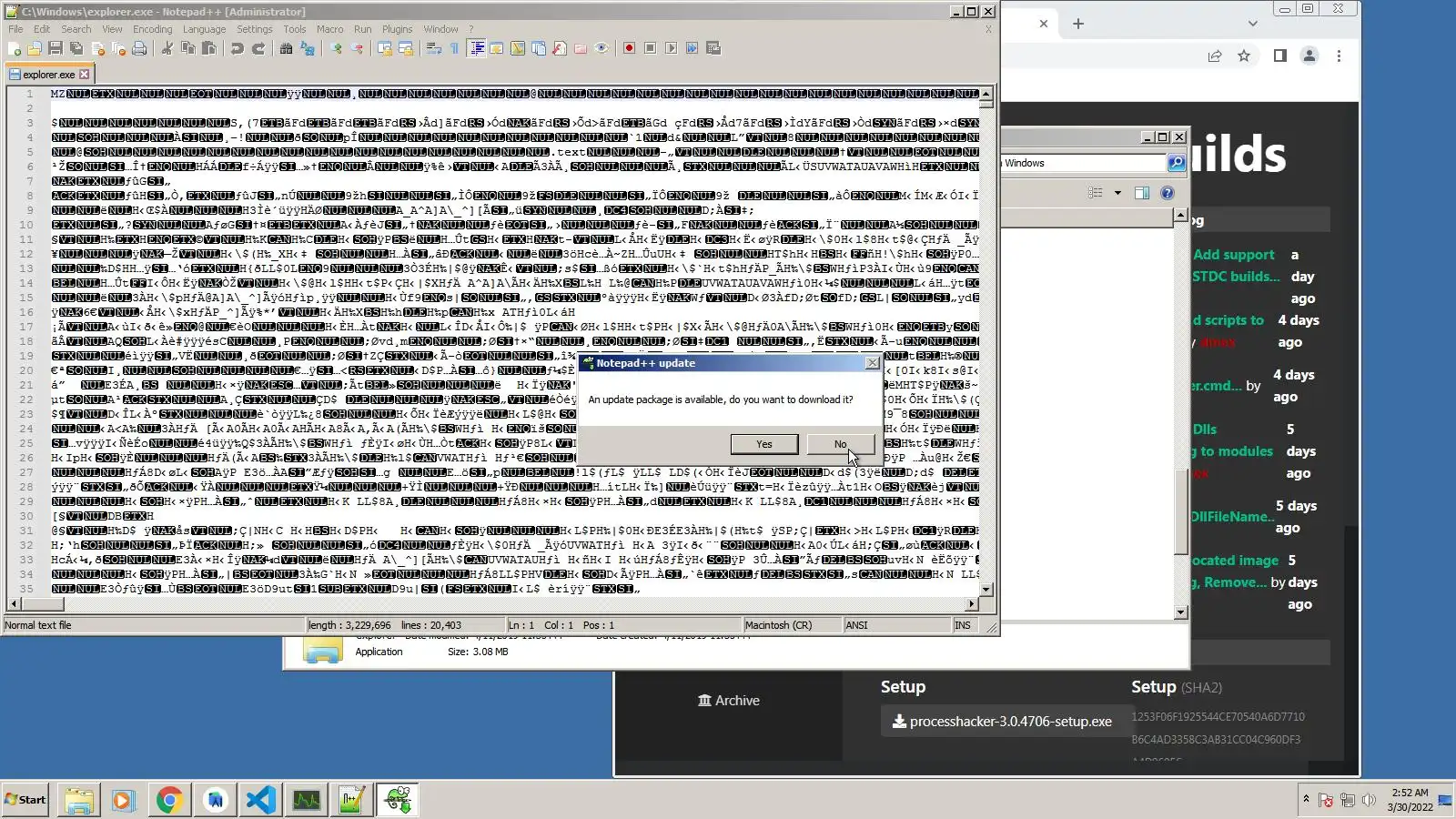Open the Macro menu
The width and height of the screenshot is (1456, 819).
click(x=330, y=29)
